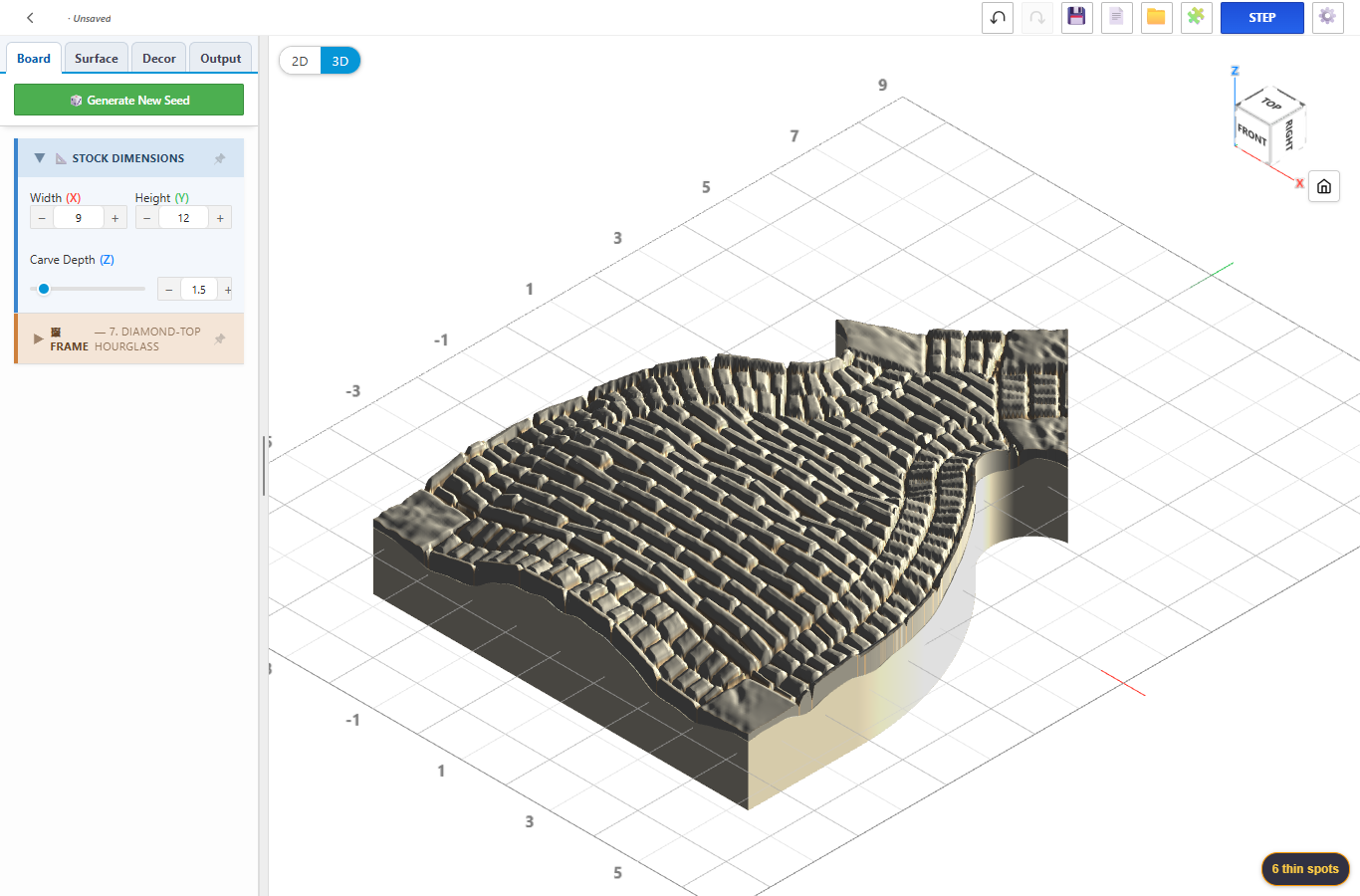Undo the last change

click(x=998, y=17)
